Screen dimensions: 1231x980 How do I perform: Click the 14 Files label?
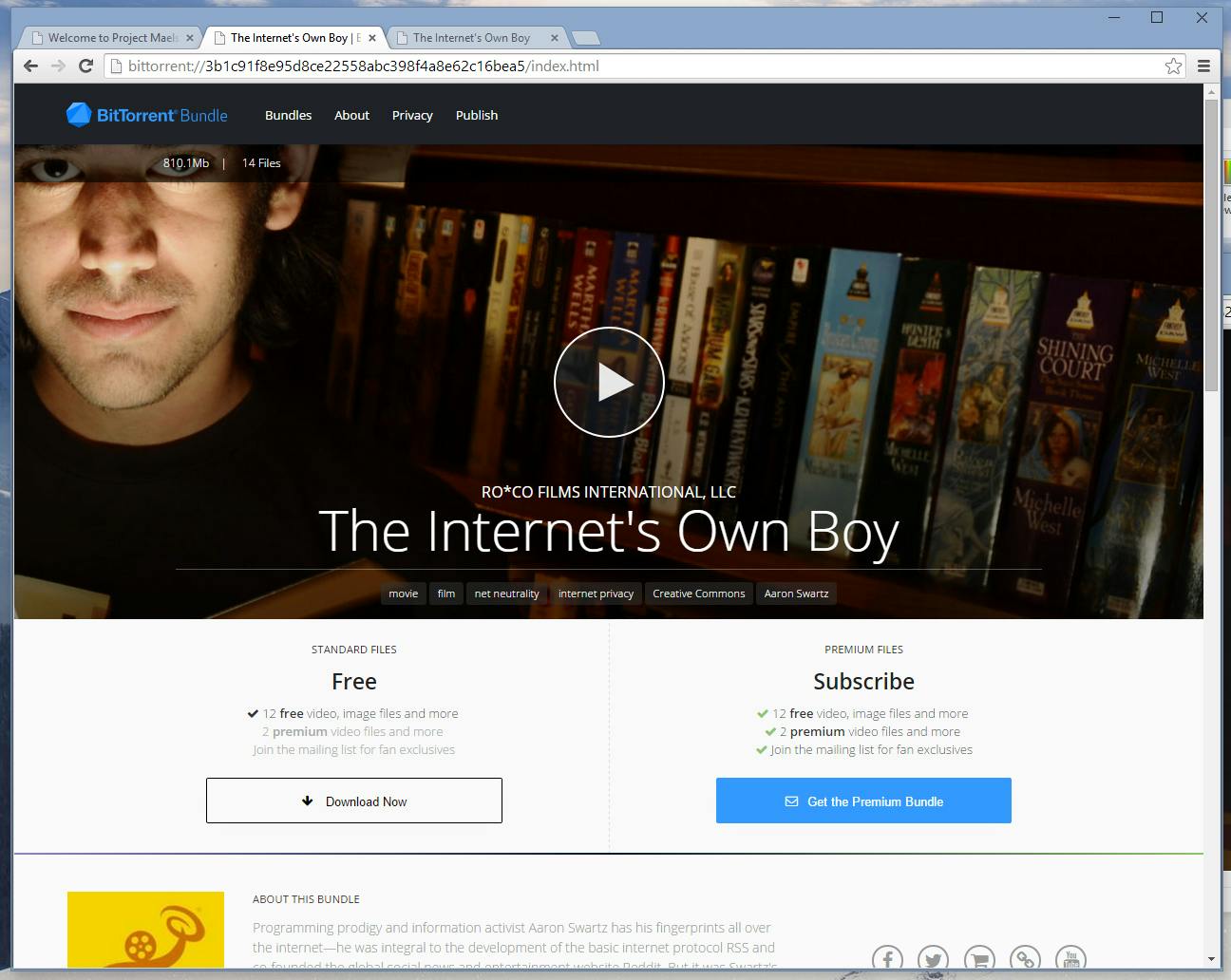click(x=261, y=162)
